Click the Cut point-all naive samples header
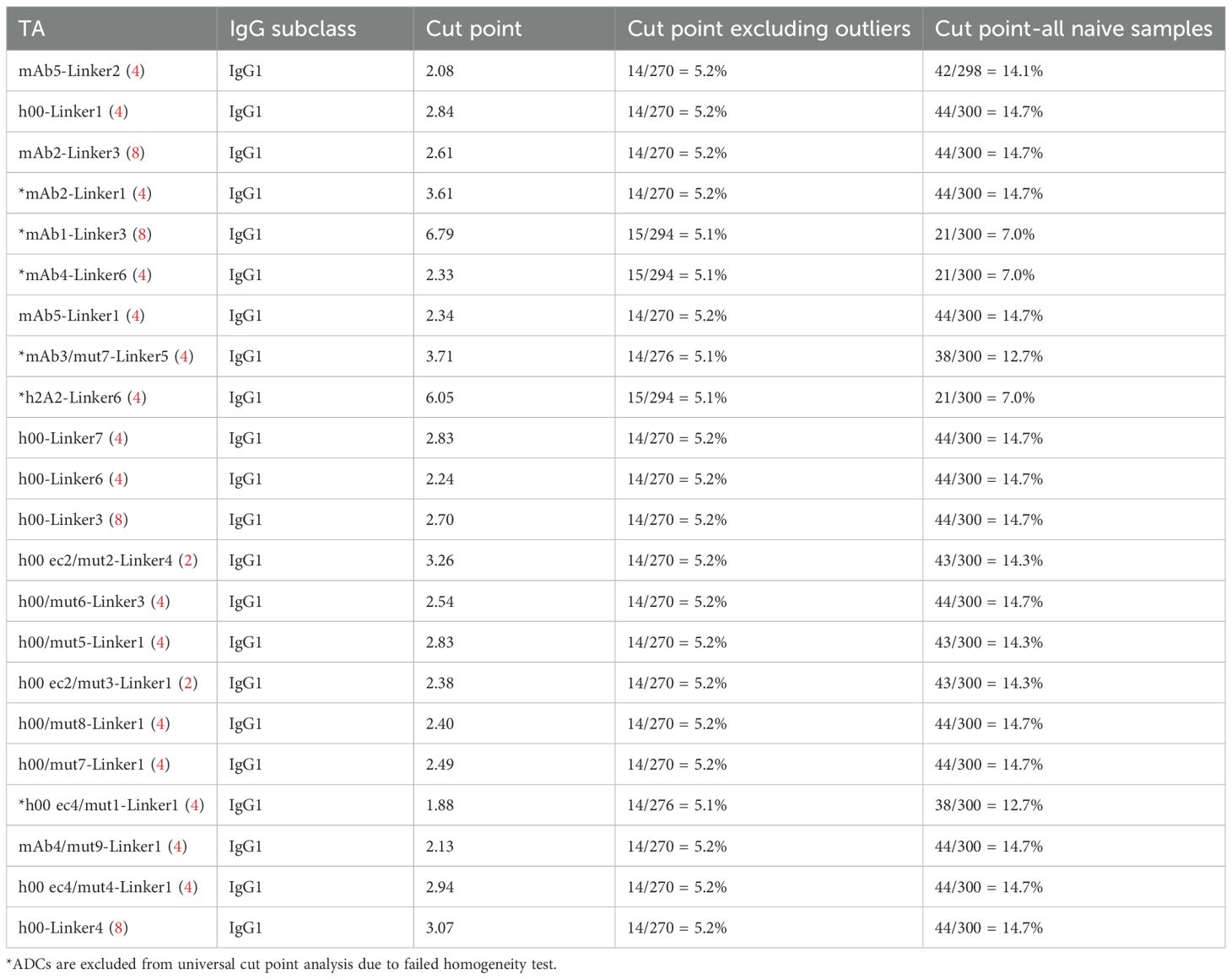The width and height of the screenshot is (1232, 979). pos(1073,29)
